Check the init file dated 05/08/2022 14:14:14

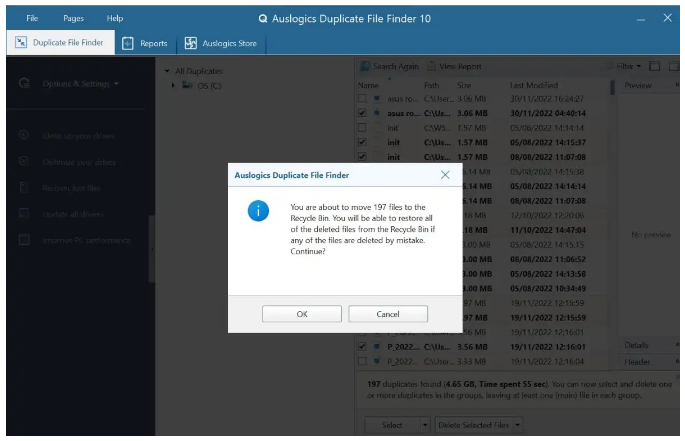362,128
